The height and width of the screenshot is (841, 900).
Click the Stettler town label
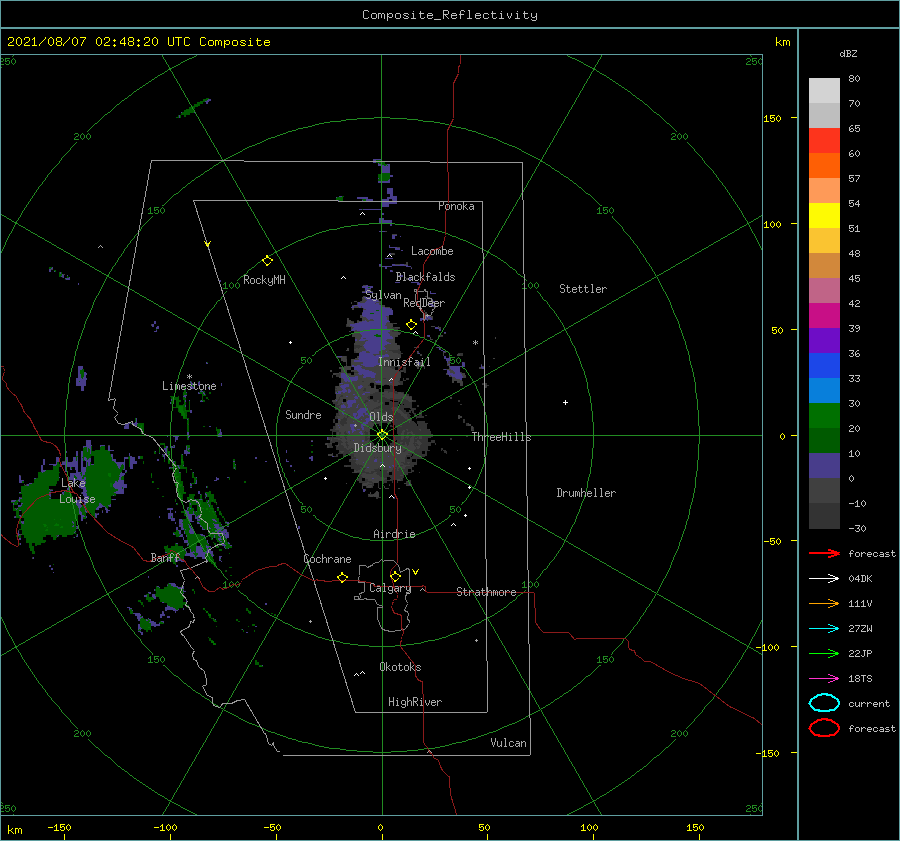point(583,289)
